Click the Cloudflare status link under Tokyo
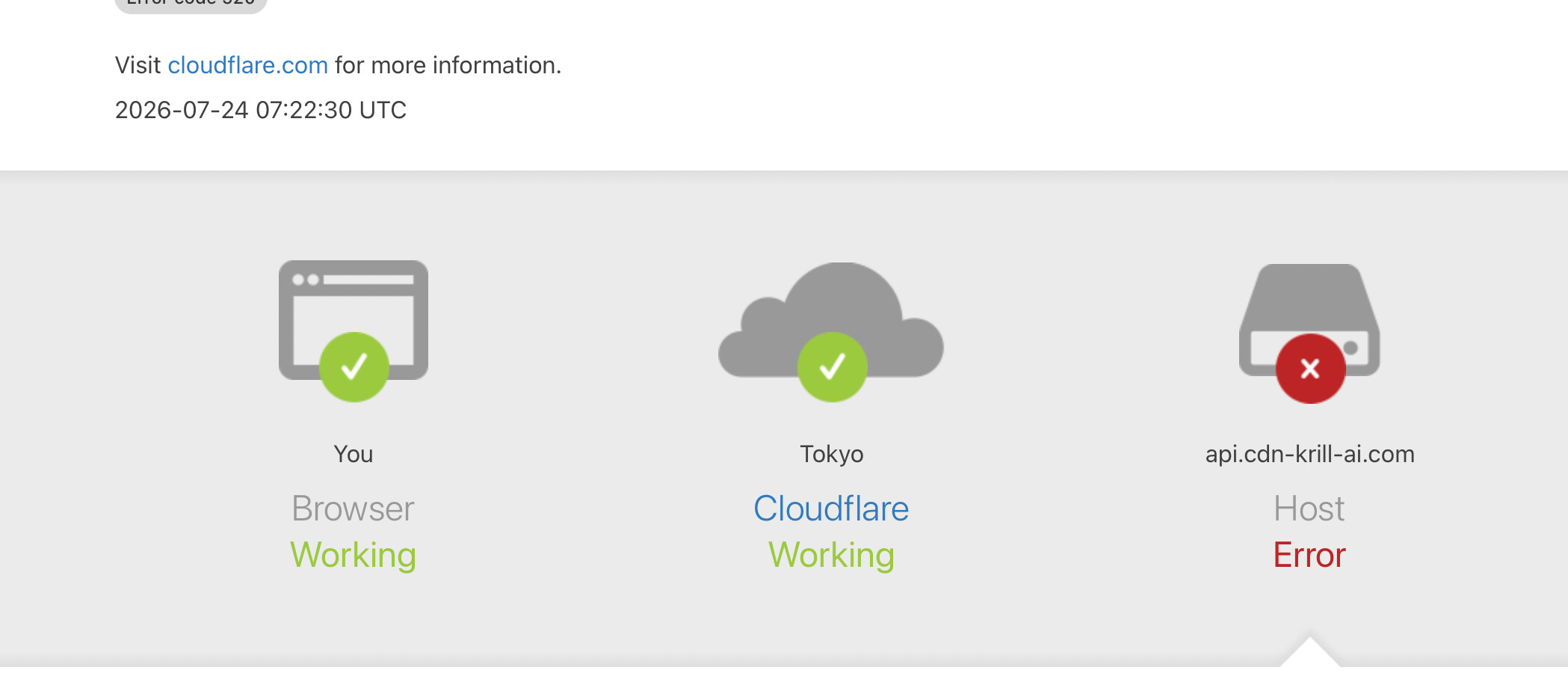 coord(831,509)
